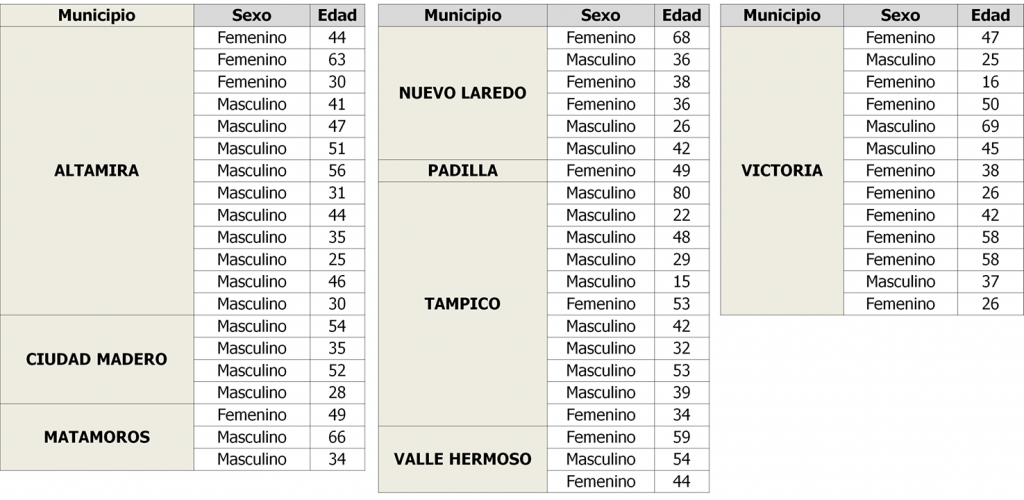The width and height of the screenshot is (1024, 500).
Task: Click age 59 in VALLE HERMOSO rows
Action: (x=682, y=437)
